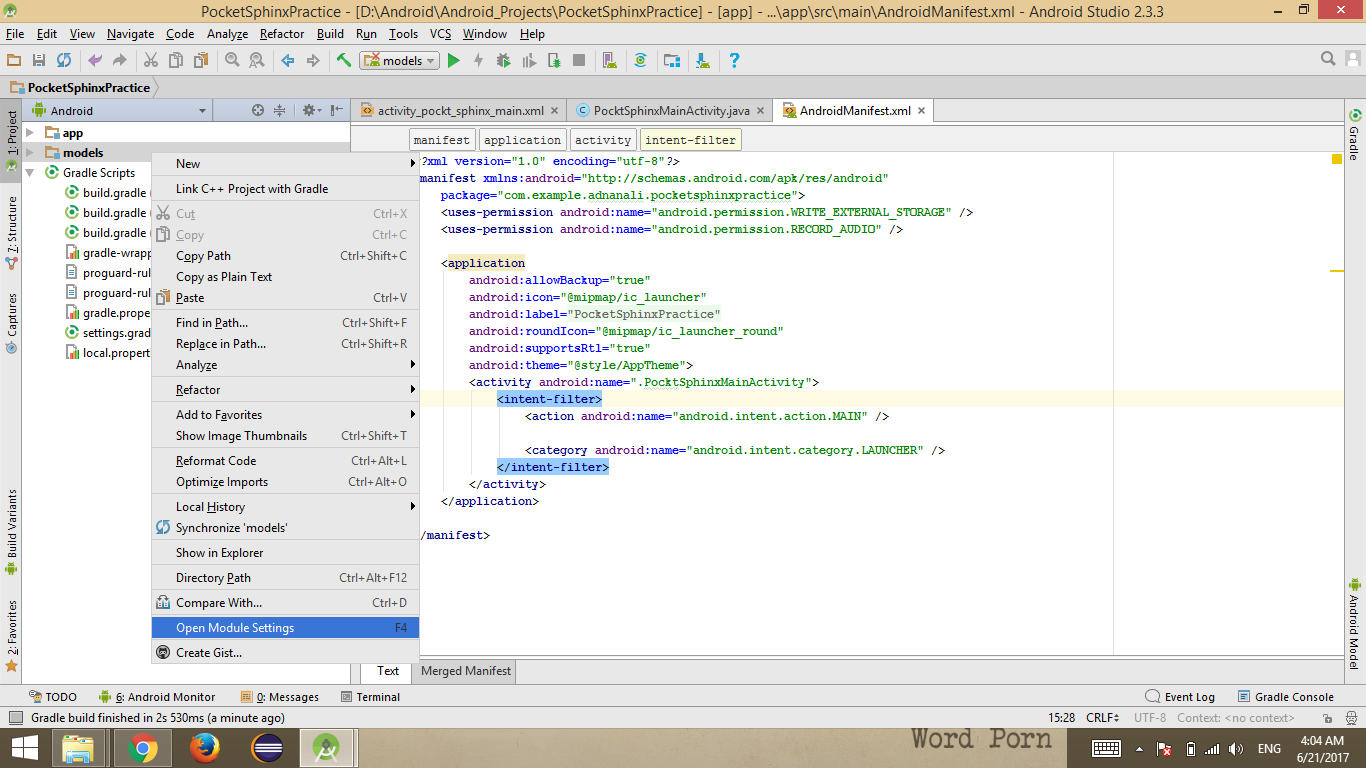Open Android Monitor tool window button
The width and height of the screenshot is (1366, 768).
pyautogui.click(x=157, y=697)
